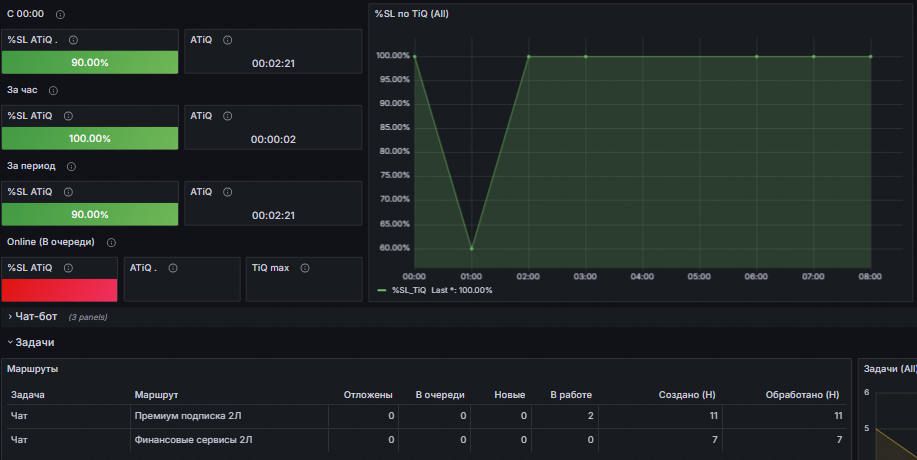Image resolution: width=917 pixels, height=460 pixels.
Task: Click the green legend color line for %SL_TiQ
Action: [381, 290]
